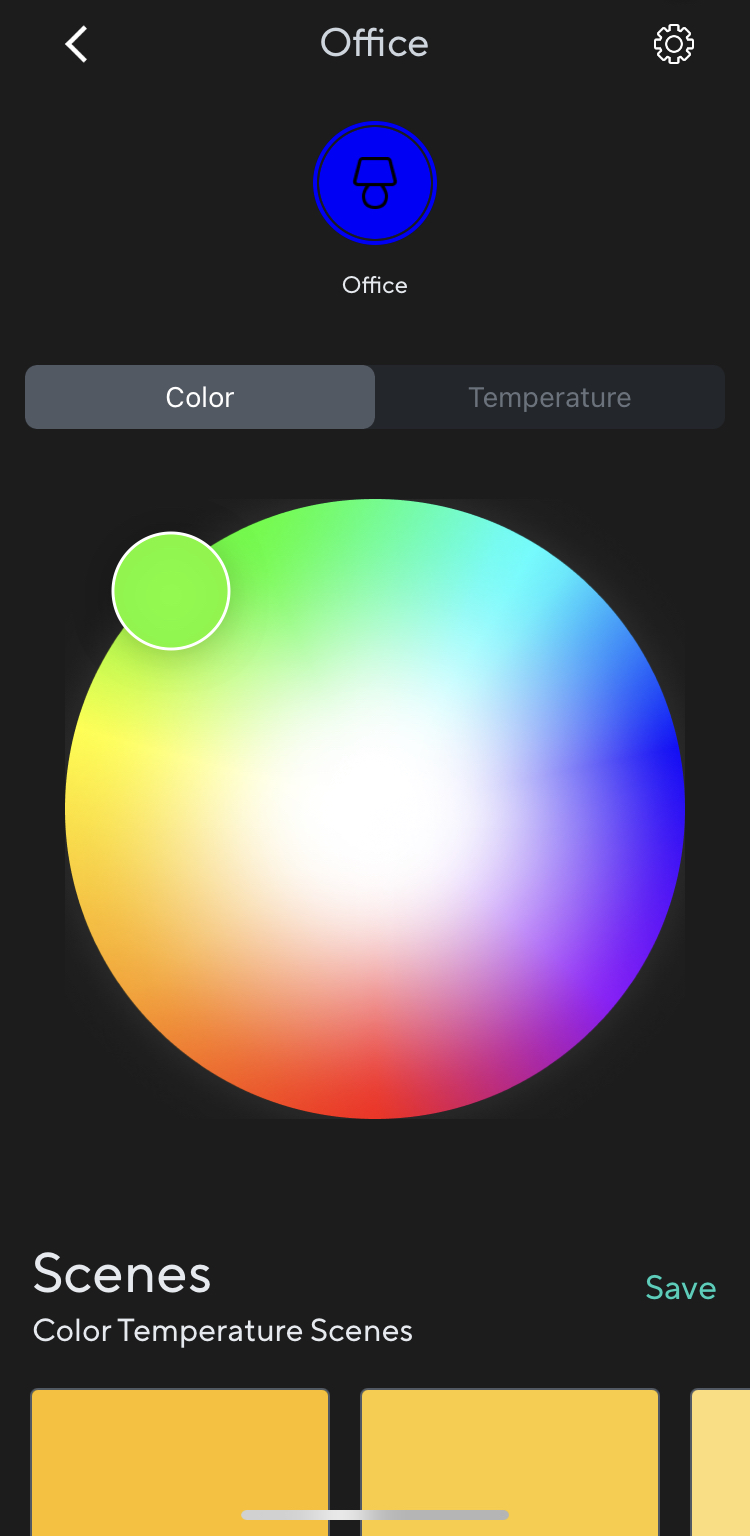Tap the Office label under lamp icon

pos(375,285)
